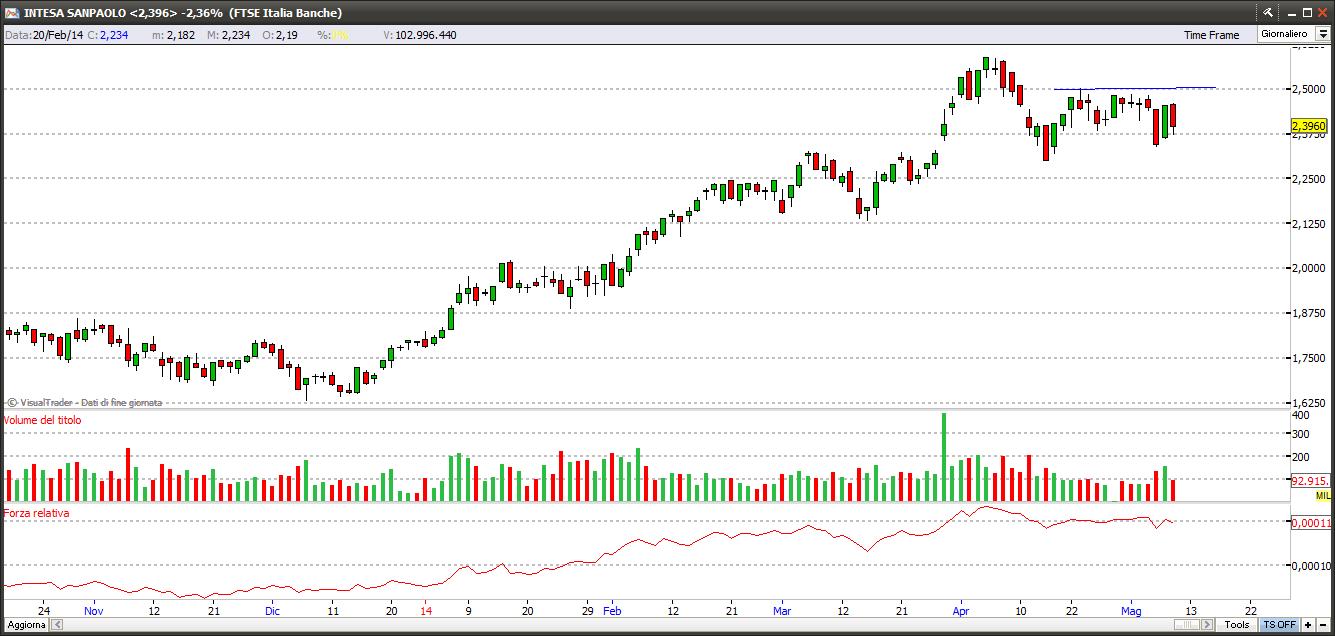Click the Mar month label on the axis

click(782, 609)
